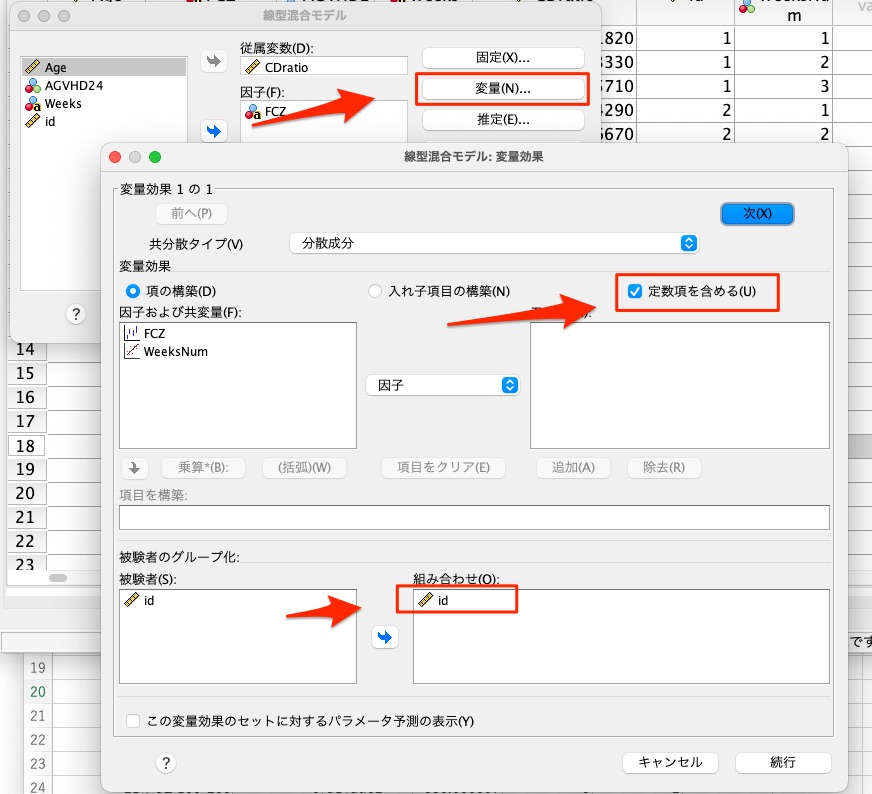Screen dimensions: 872x794
Task: Open the 因子 term type dropdown
Action: coord(442,385)
